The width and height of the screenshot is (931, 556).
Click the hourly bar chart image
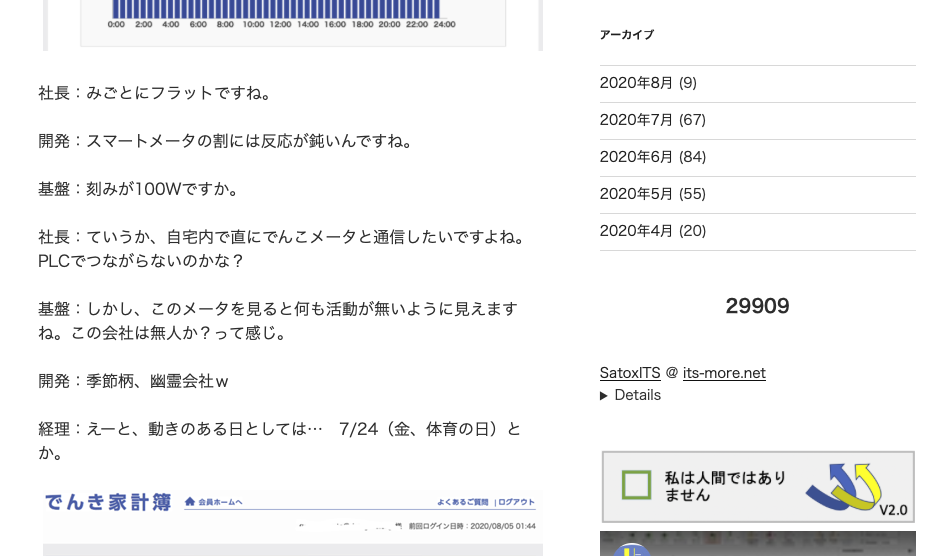tap(292, 22)
